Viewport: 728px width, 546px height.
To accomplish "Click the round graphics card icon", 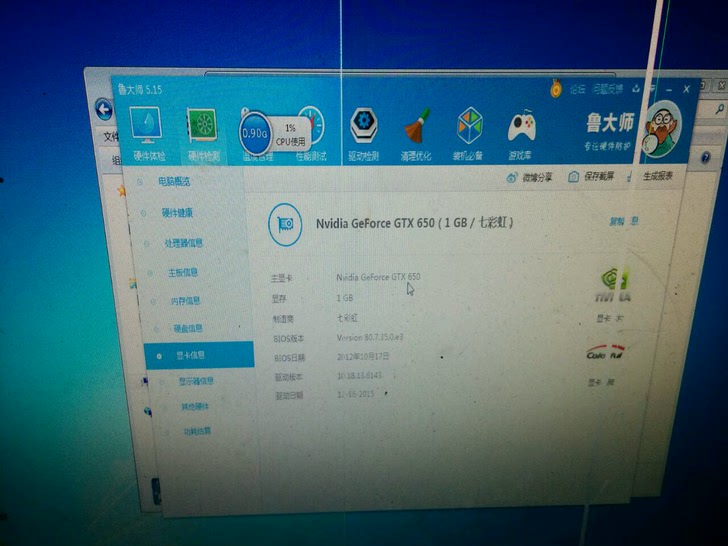I will pyautogui.click(x=285, y=225).
